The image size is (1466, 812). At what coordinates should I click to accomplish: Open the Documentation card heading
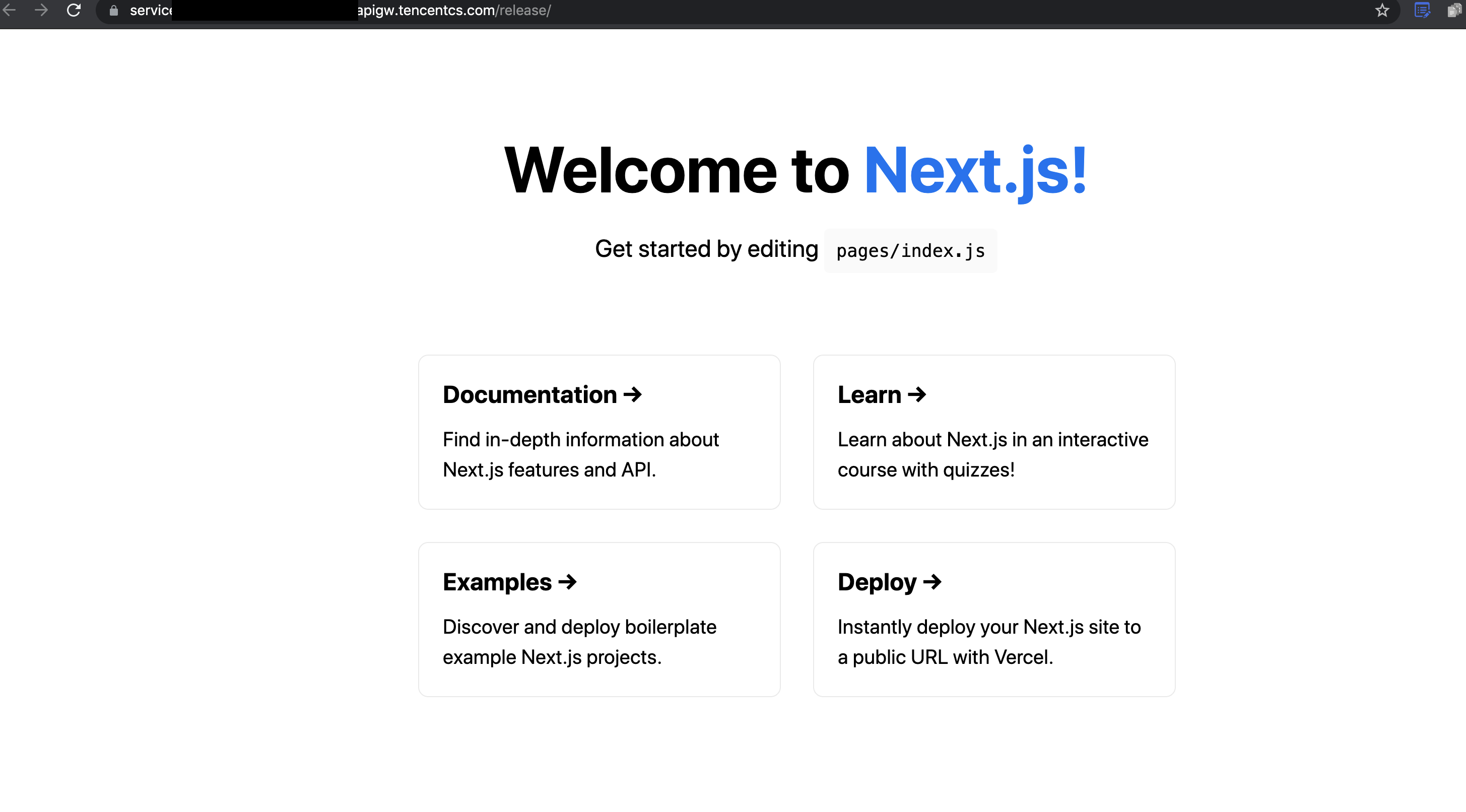[x=529, y=394]
